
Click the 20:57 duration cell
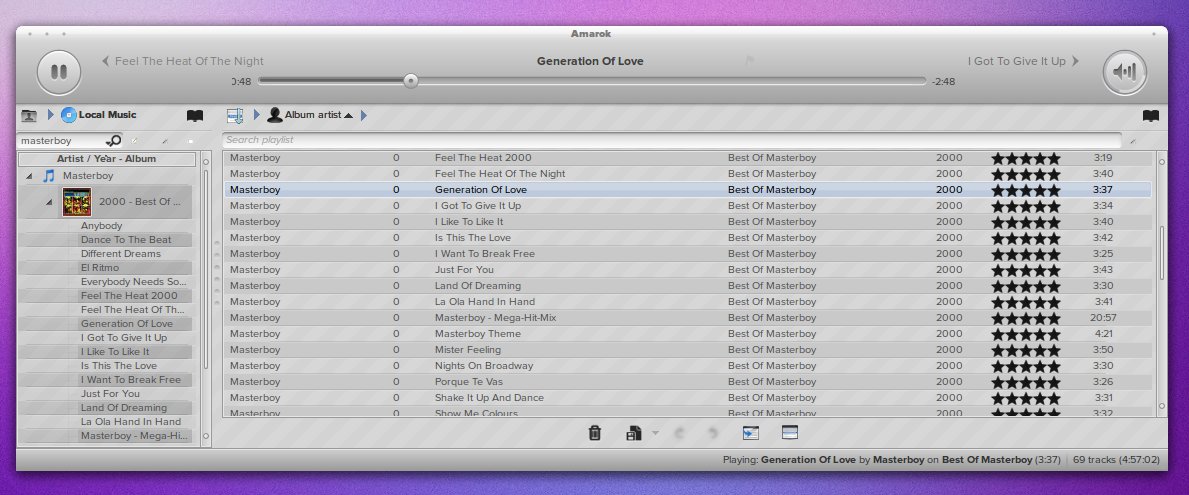coord(1103,318)
